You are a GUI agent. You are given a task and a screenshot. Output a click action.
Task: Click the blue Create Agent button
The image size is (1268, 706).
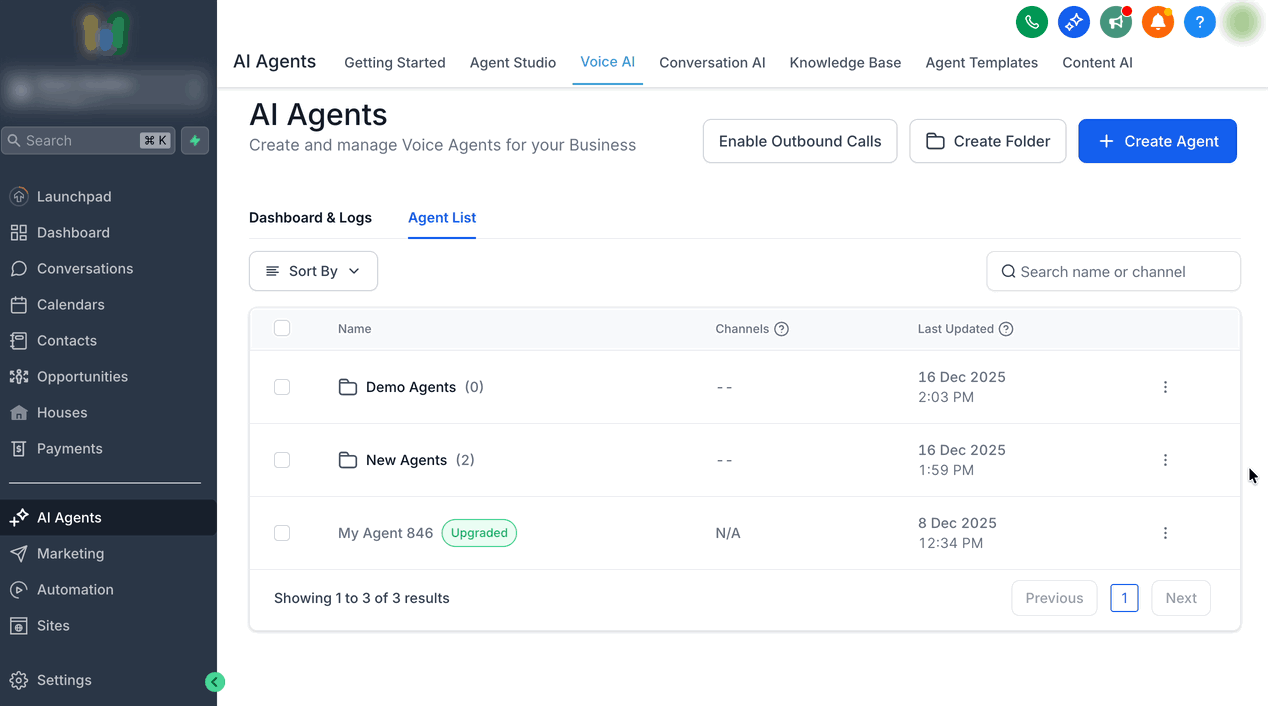tap(1158, 141)
